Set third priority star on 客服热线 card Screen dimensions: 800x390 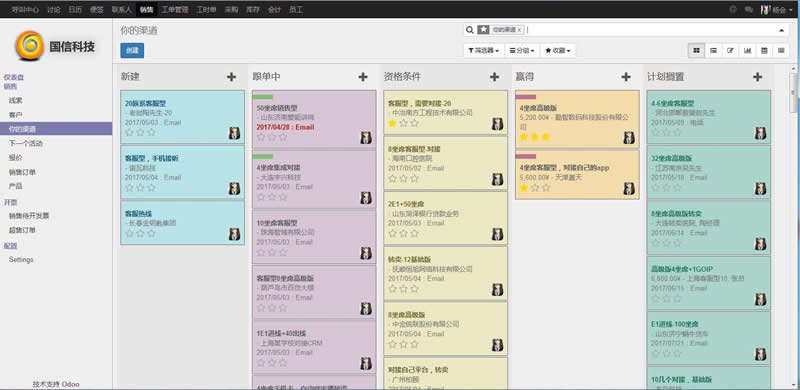(151, 233)
